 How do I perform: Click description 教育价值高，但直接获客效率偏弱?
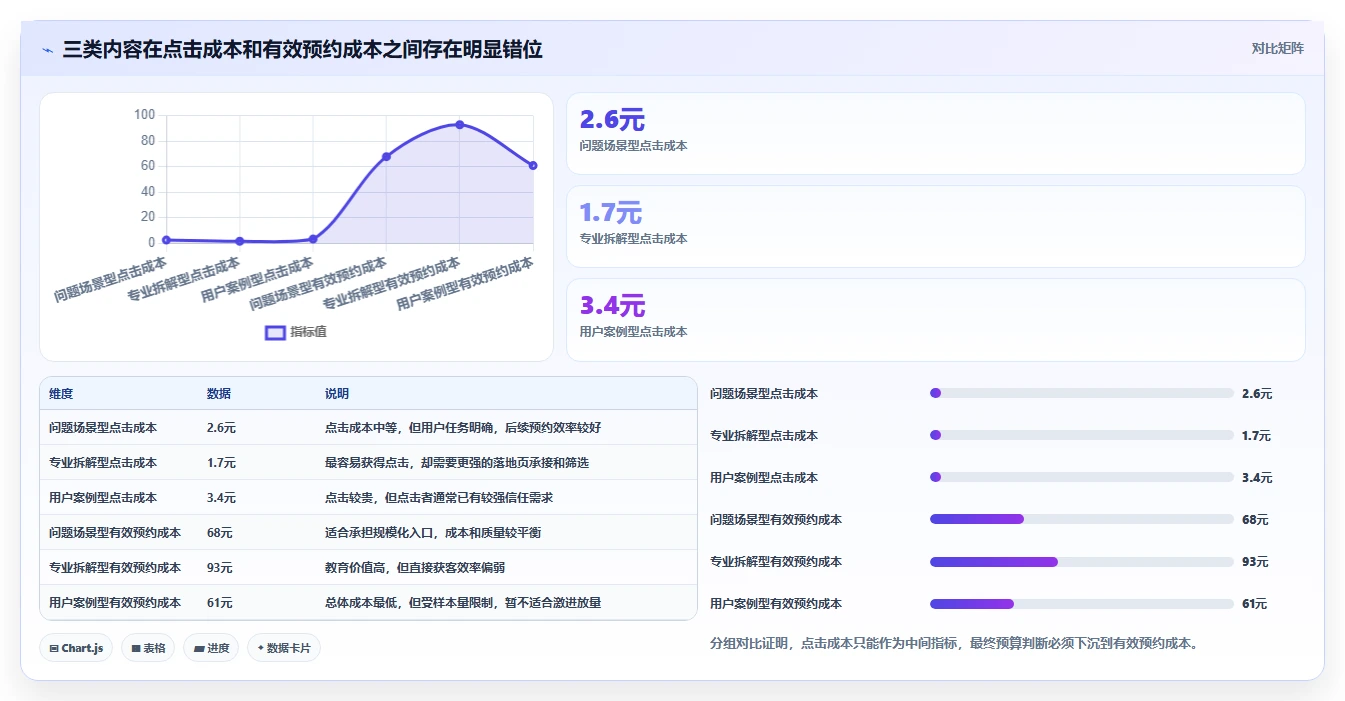click(x=415, y=568)
